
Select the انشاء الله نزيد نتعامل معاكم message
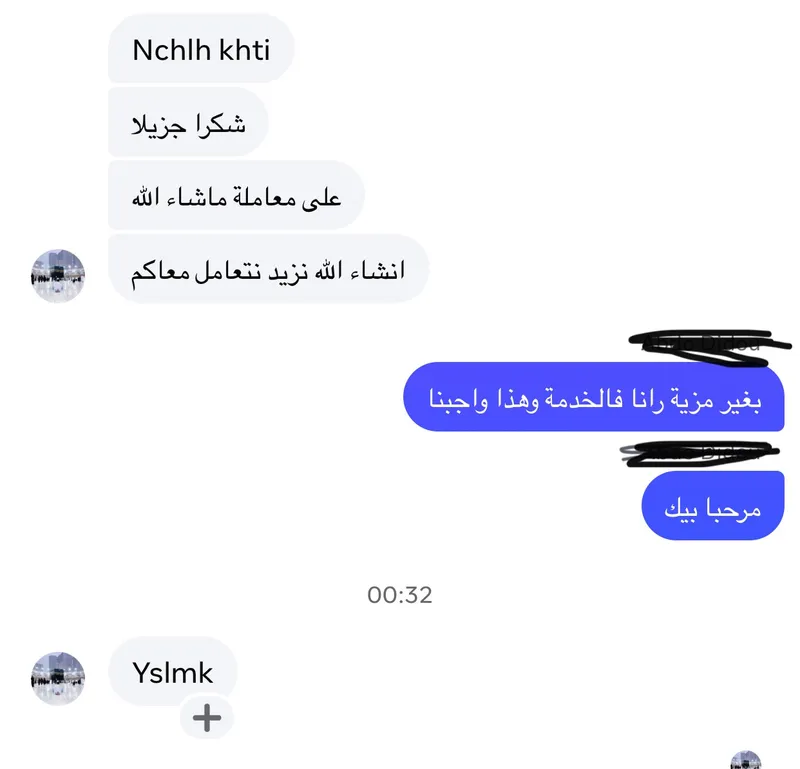pyautogui.click(x=268, y=269)
